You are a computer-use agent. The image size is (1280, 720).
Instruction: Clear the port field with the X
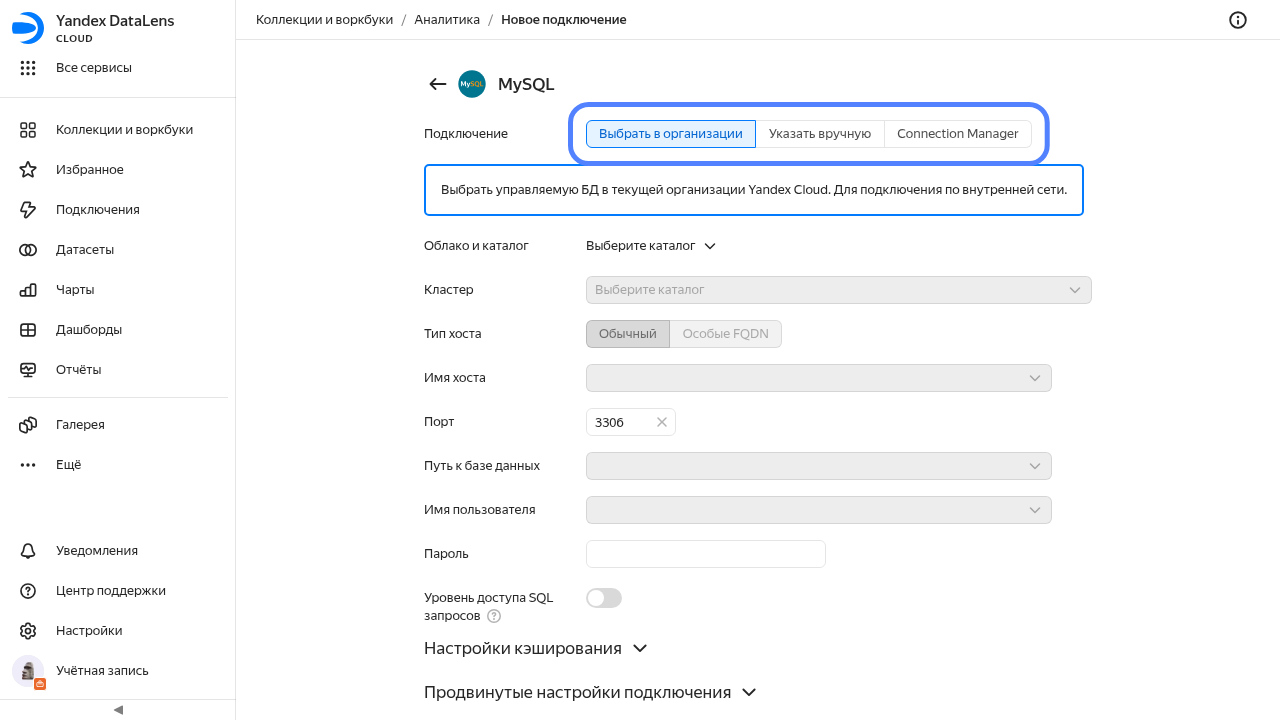661,422
